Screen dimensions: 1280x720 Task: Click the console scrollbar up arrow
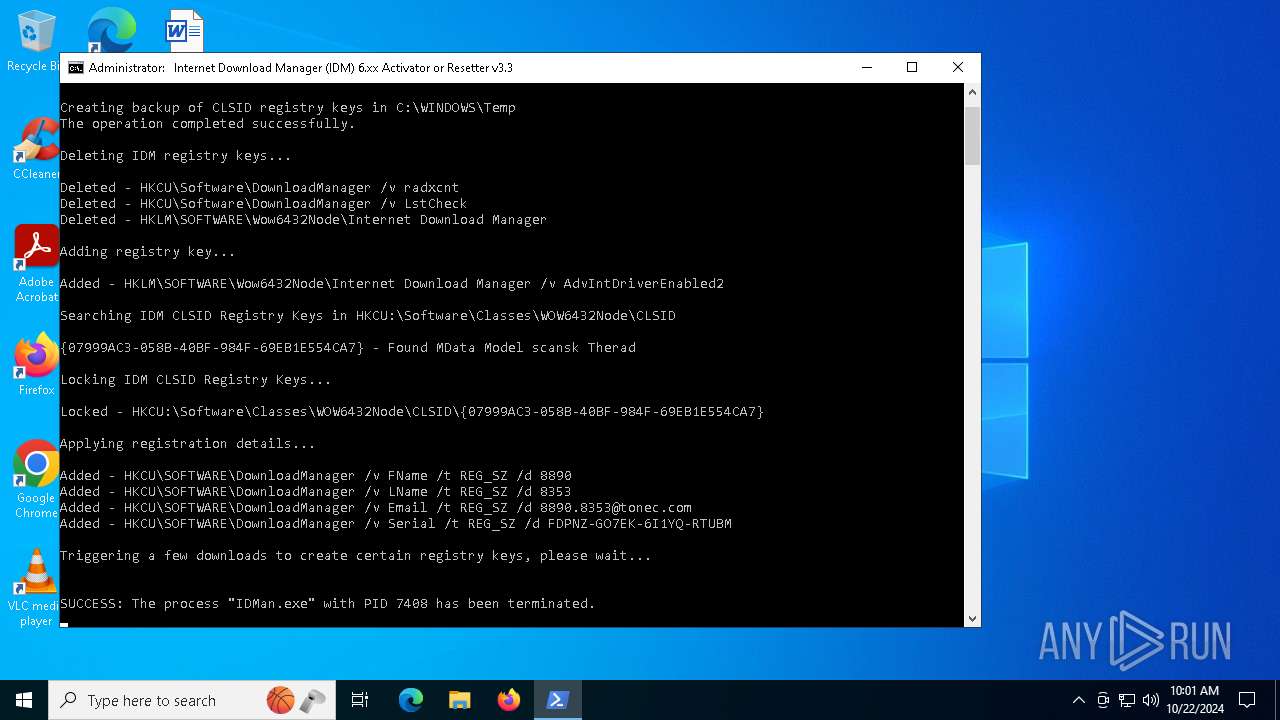(972, 92)
